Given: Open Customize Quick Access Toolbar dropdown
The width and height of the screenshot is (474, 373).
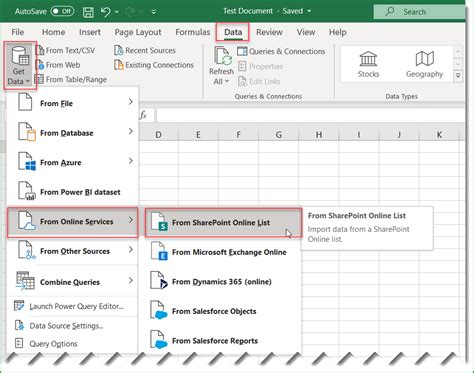Looking at the screenshot, I should tap(153, 12).
